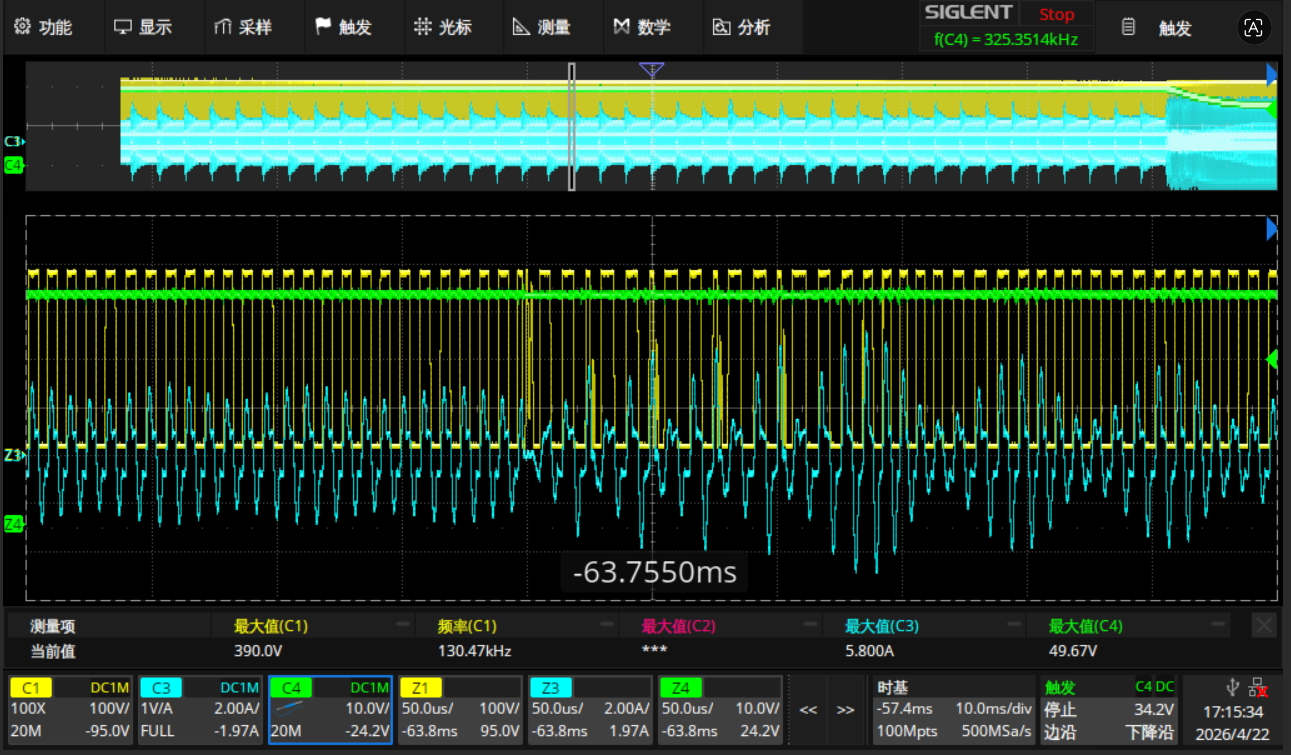This screenshot has width=1291, height=755.
Task: Click the Auto setup icon
Action: pyautogui.click(x=1253, y=28)
